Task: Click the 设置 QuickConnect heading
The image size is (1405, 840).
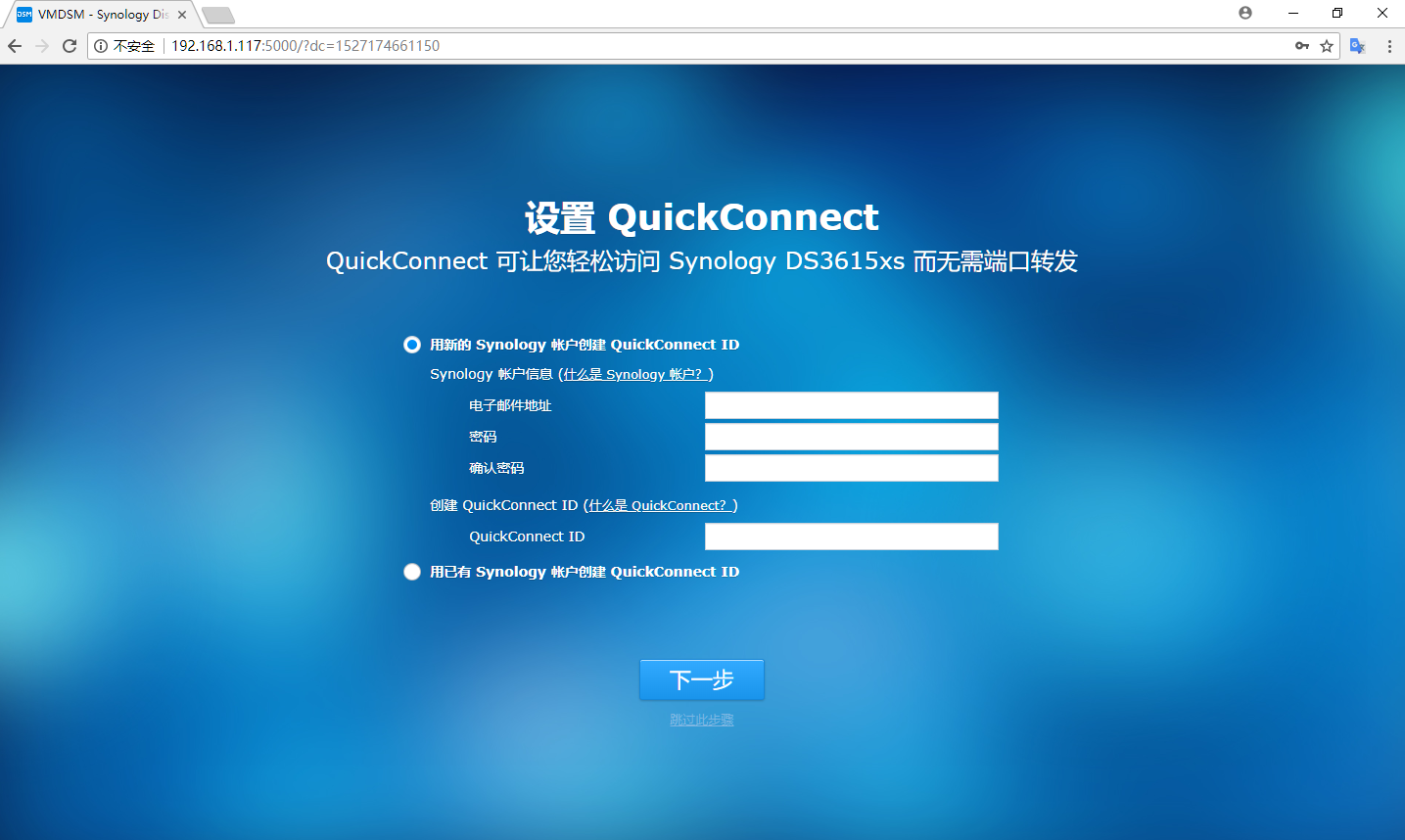Action: click(702, 217)
